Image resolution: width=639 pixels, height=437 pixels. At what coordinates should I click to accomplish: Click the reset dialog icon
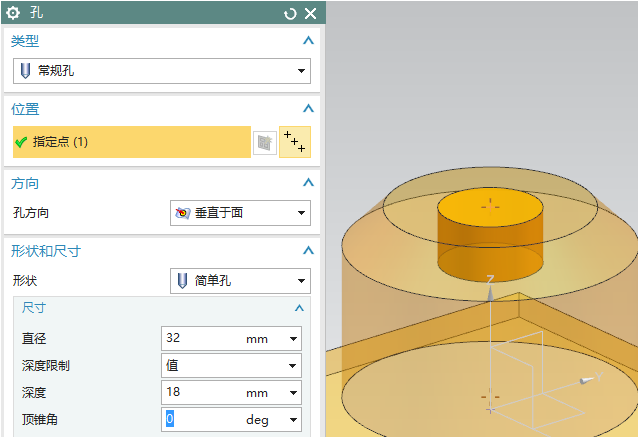(x=291, y=13)
